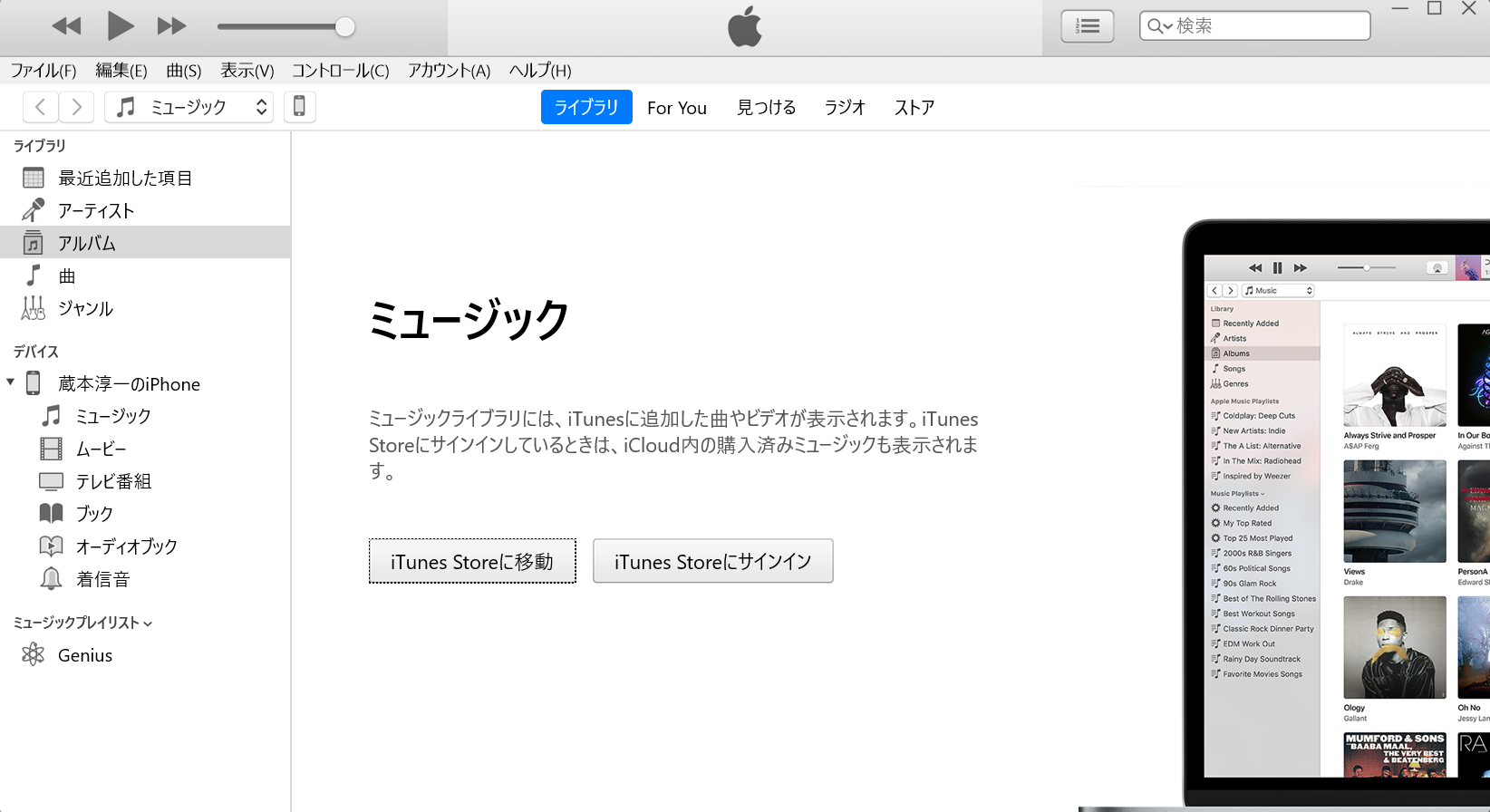1490x812 pixels.
Task: Adjust the volume slider knob
Action: pos(344,26)
